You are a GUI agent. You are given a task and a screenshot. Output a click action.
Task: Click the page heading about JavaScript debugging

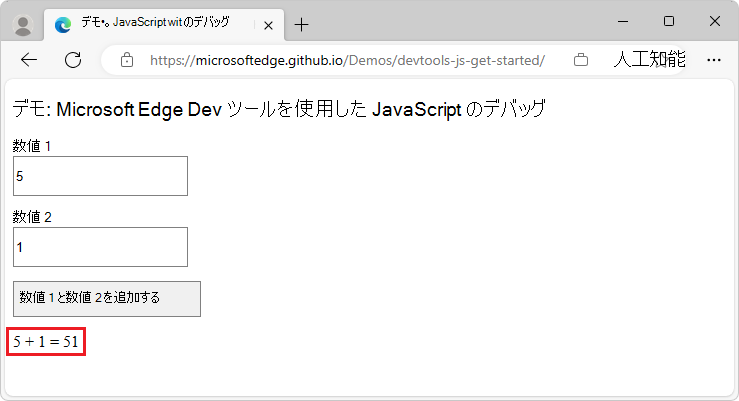click(x=279, y=109)
